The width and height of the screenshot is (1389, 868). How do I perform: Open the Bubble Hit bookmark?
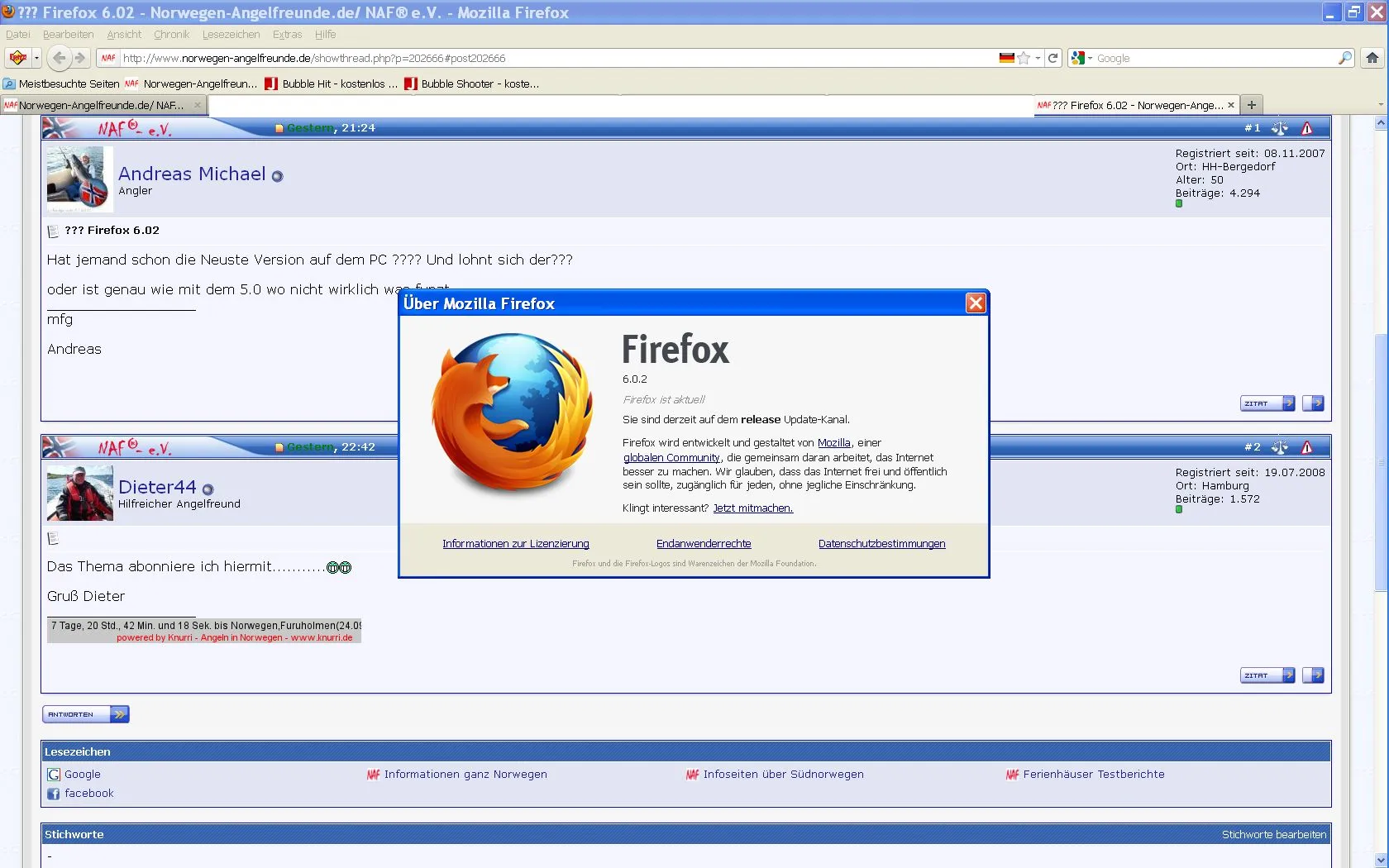[x=331, y=83]
